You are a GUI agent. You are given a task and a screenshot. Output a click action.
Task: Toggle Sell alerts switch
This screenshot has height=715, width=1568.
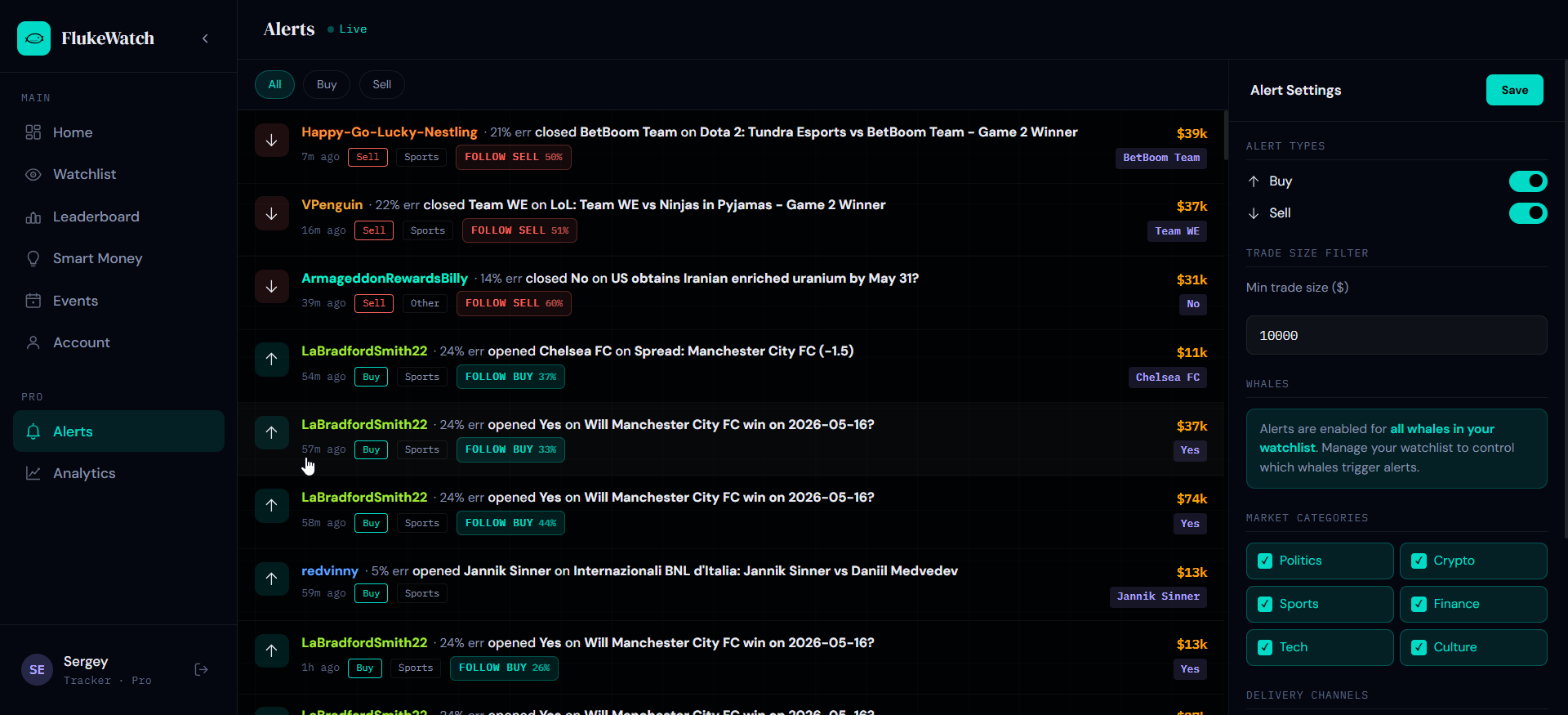point(1528,213)
